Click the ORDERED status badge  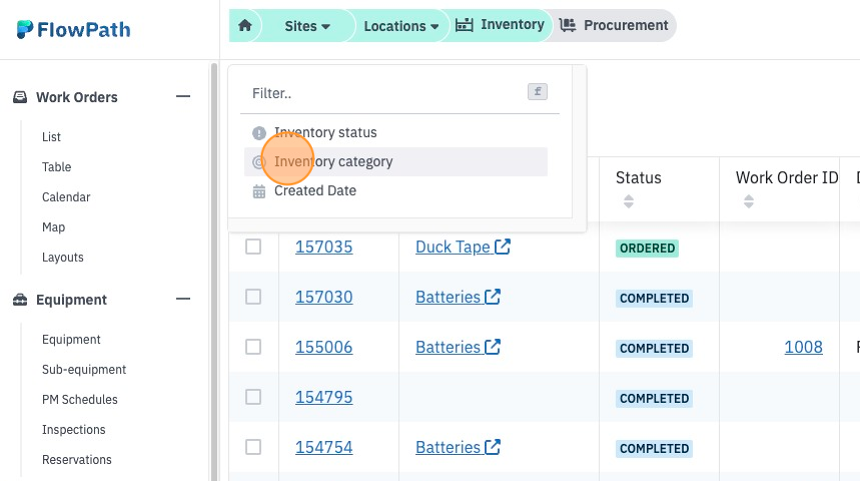[x=647, y=248]
